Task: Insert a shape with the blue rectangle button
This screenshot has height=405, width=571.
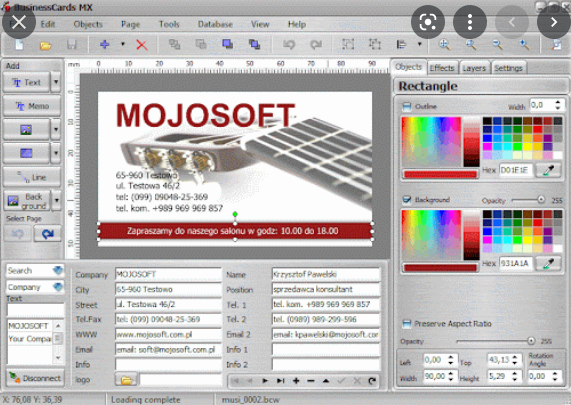Action: 26,153
